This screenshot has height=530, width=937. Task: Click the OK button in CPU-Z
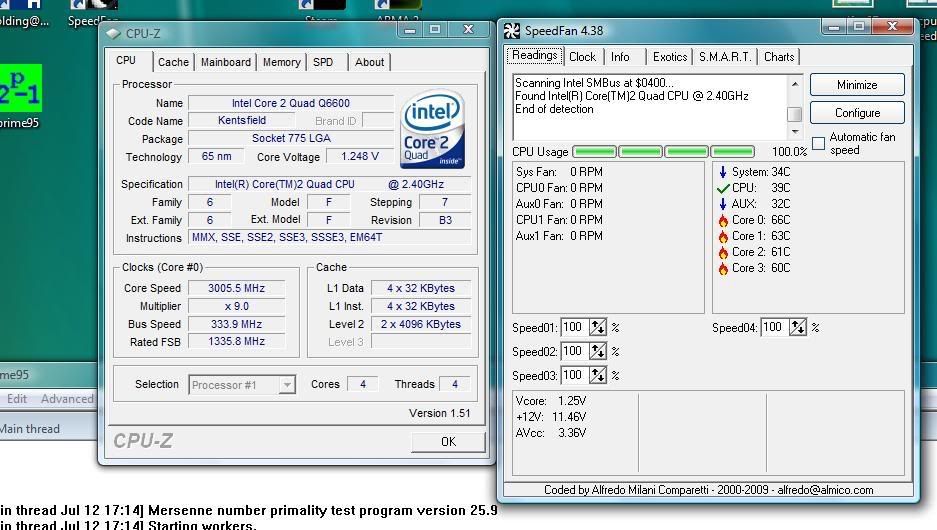coord(448,442)
